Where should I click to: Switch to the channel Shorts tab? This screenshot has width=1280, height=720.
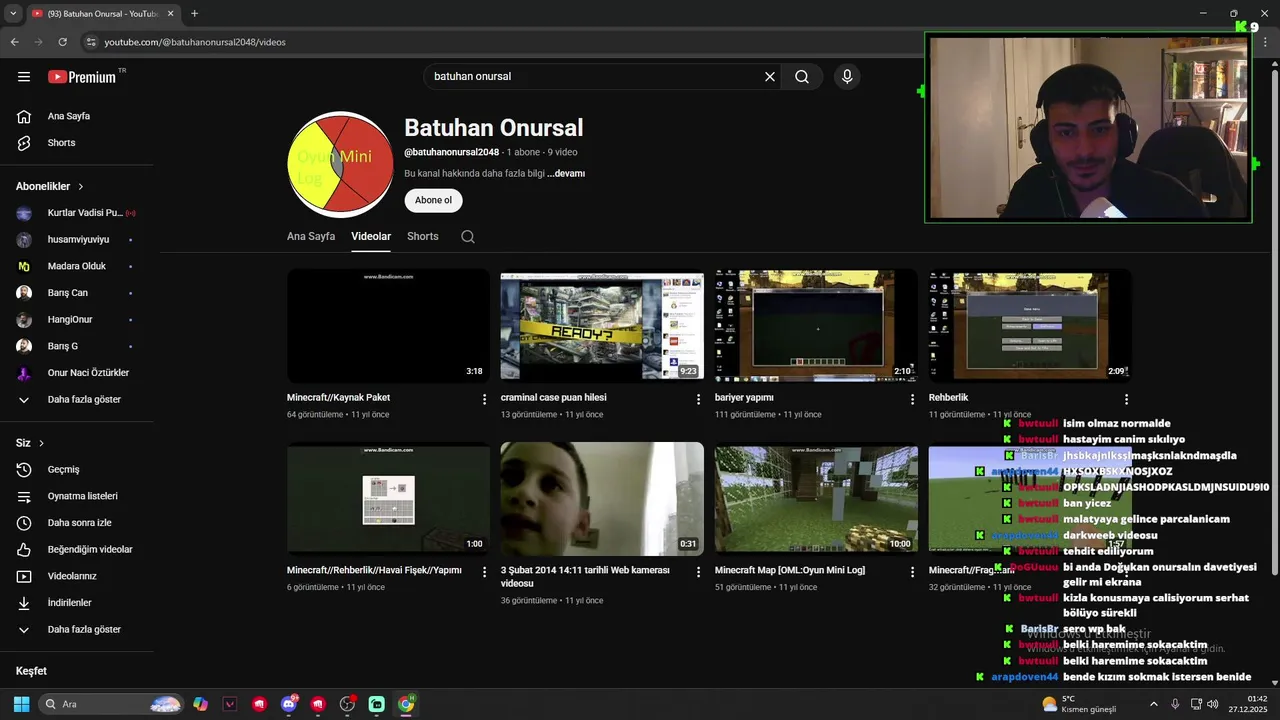(x=423, y=237)
